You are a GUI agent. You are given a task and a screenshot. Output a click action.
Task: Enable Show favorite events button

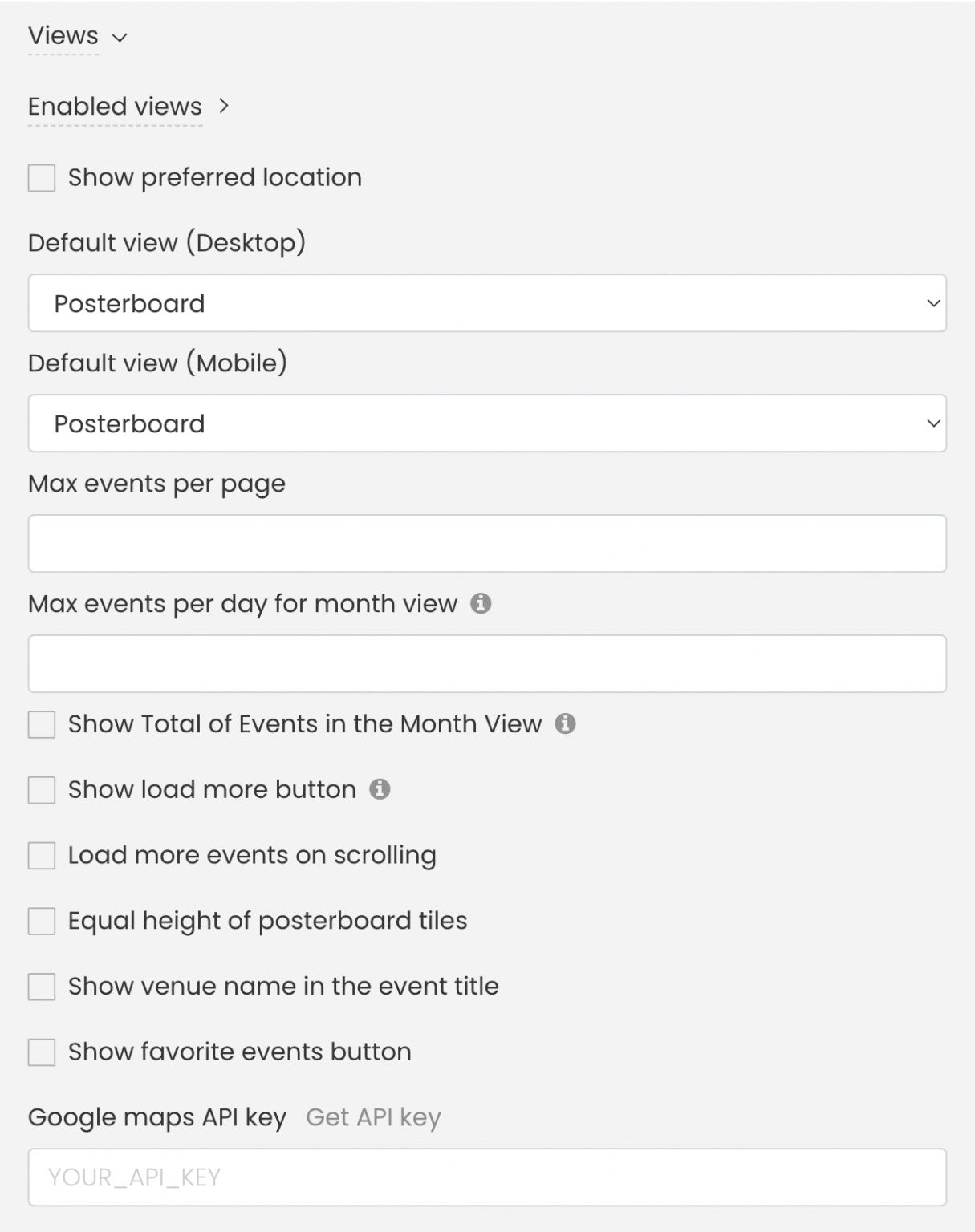tap(40, 1052)
